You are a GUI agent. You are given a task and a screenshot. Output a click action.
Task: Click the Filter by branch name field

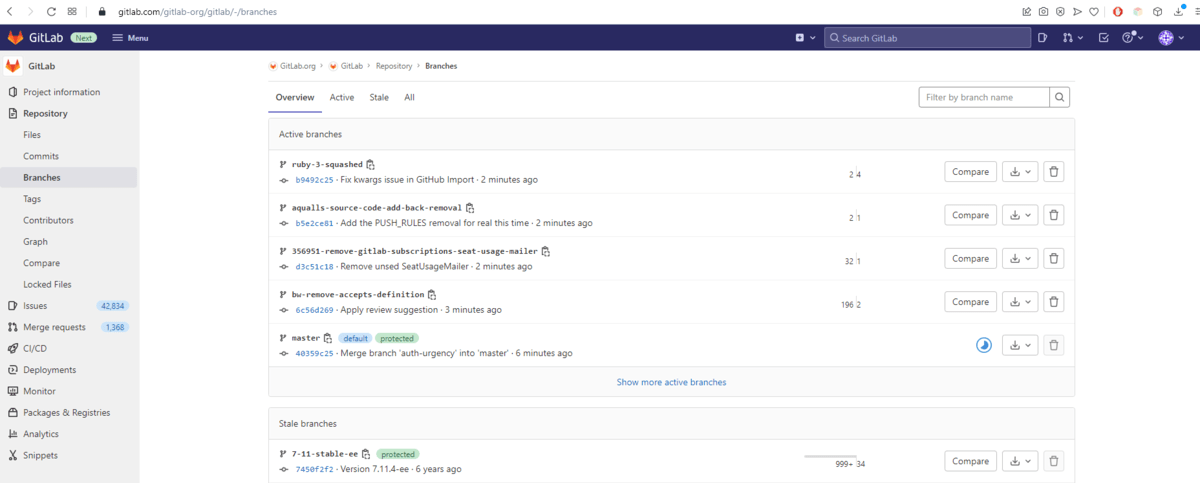(984, 97)
